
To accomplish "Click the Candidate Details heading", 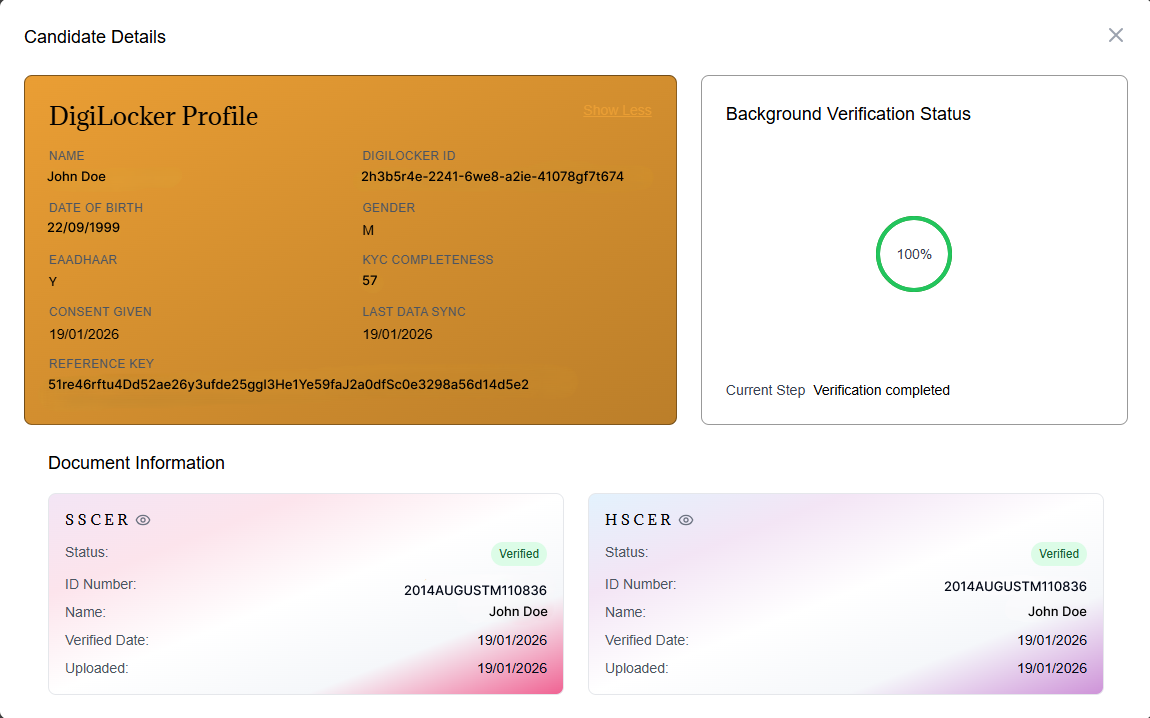I will (95, 37).
